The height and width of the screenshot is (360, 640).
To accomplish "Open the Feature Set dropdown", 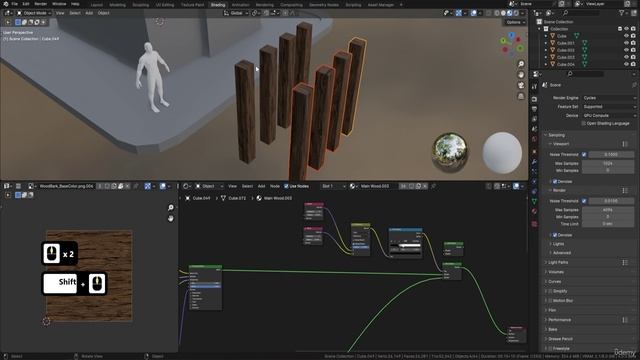I will tap(609, 107).
